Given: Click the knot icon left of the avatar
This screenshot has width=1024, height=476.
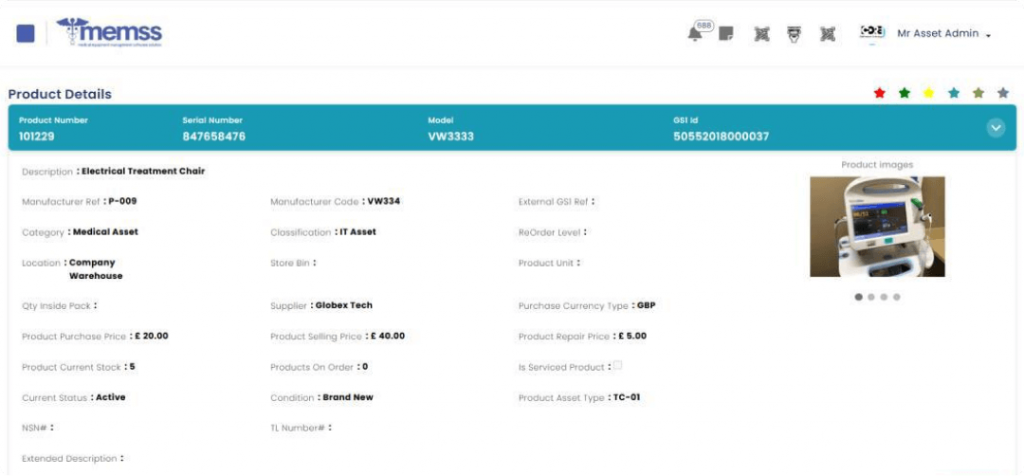Looking at the screenshot, I should coord(827,34).
